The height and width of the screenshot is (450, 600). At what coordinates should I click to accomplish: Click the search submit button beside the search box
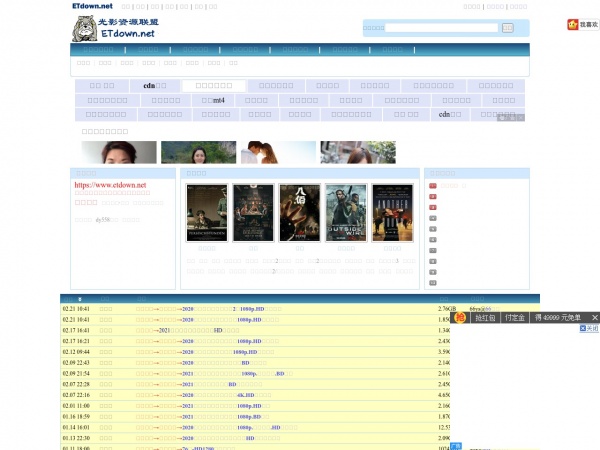(508, 28)
